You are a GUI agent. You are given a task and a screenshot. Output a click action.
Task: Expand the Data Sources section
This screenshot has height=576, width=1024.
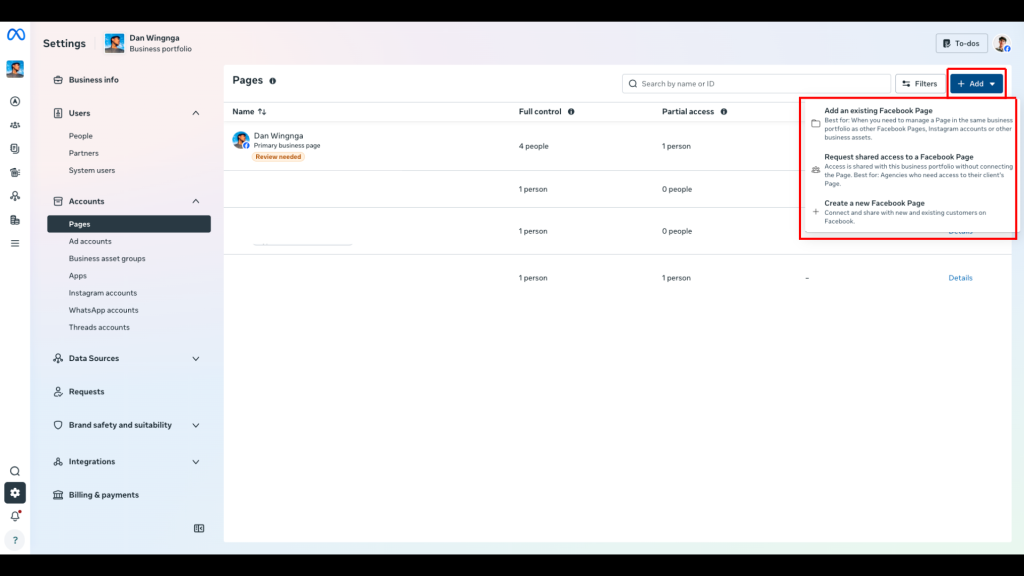click(x=195, y=359)
